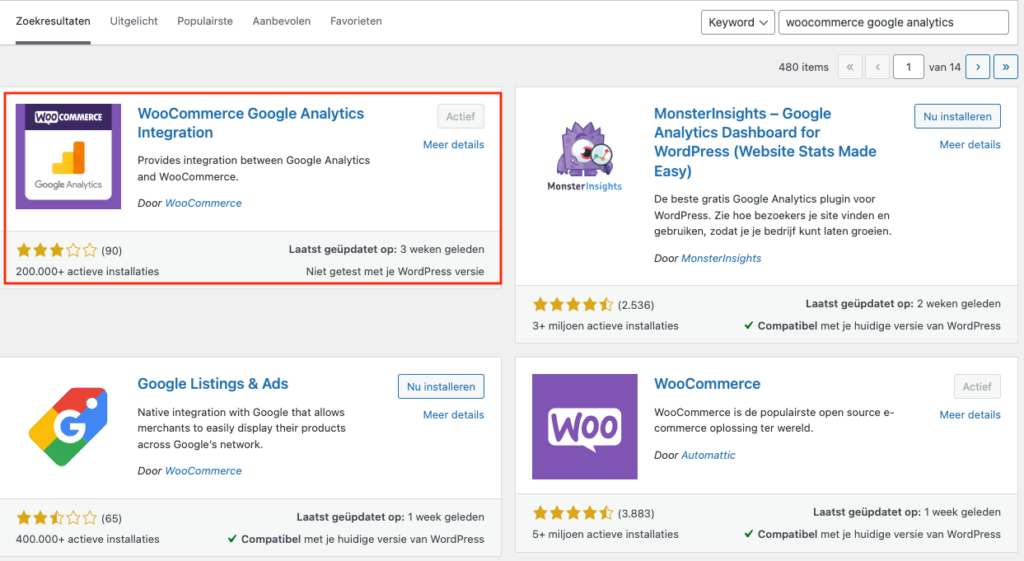The width and height of the screenshot is (1024, 561).
Task: Click '5+ miljoen actieve installaties' text
Action: pos(605,534)
